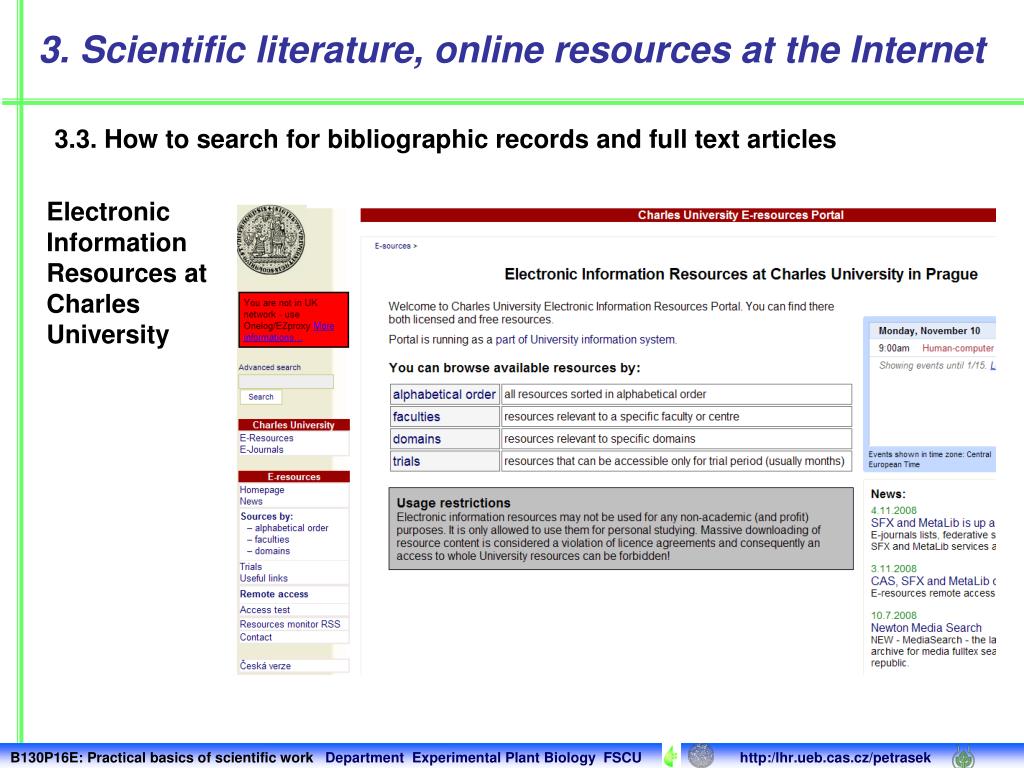The image size is (1024, 768).
Task: Focus the sidebar search text field
Action: tap(286, 381)
